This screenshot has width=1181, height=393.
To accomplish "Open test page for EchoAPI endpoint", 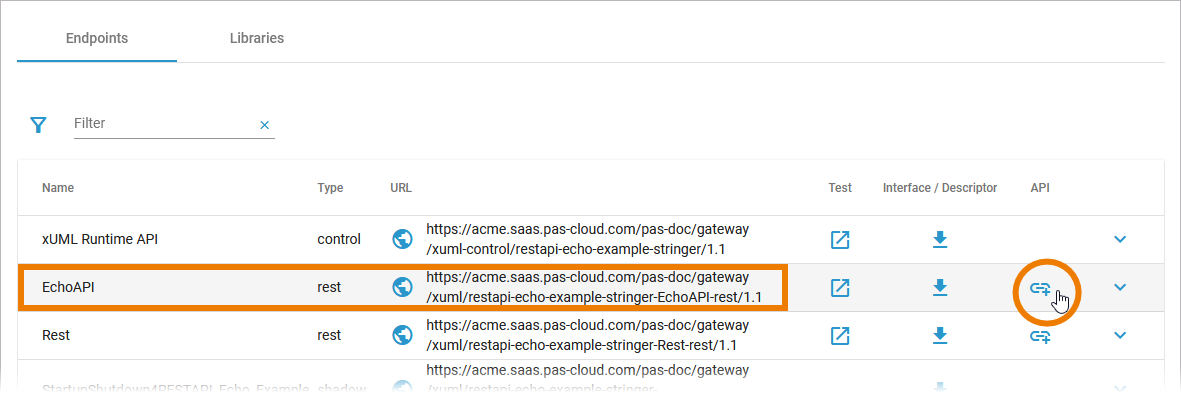I will [840, 288].
